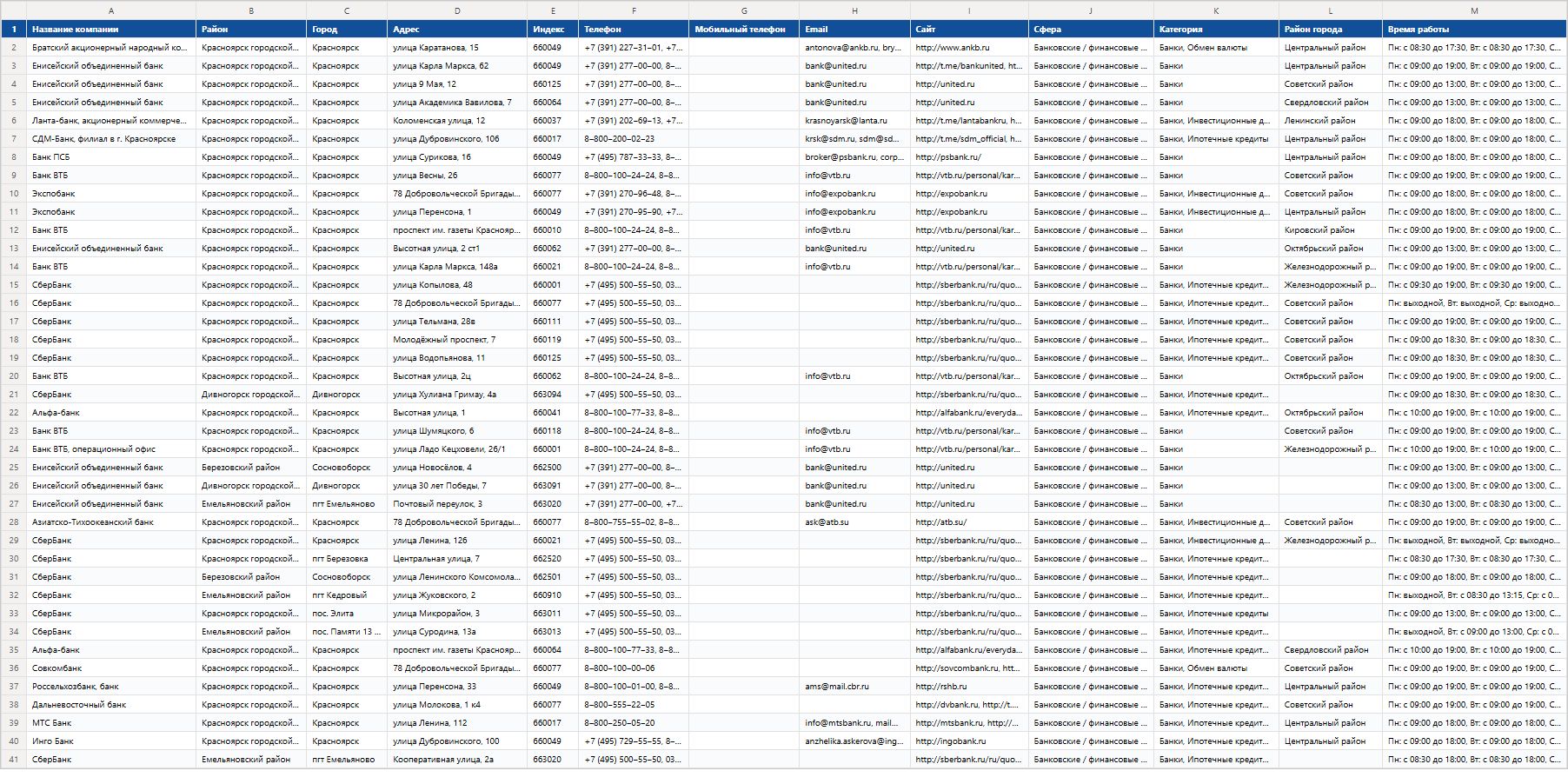Image resolution: width=1568 pixels, height=784 pixels.
Task: Click the 'http://www.ankb.ru' site cell
Action: [969, 48]
